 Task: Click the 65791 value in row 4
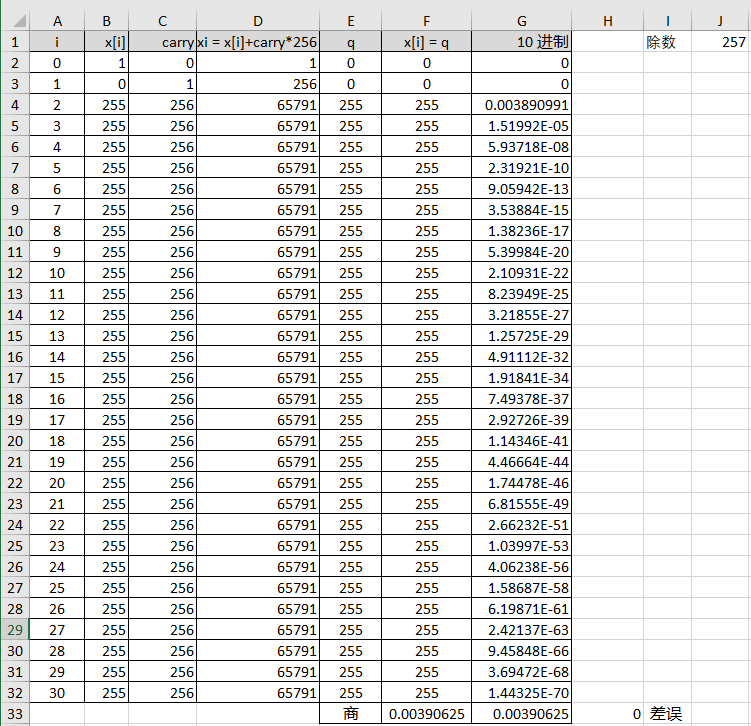tap(258, 105)
